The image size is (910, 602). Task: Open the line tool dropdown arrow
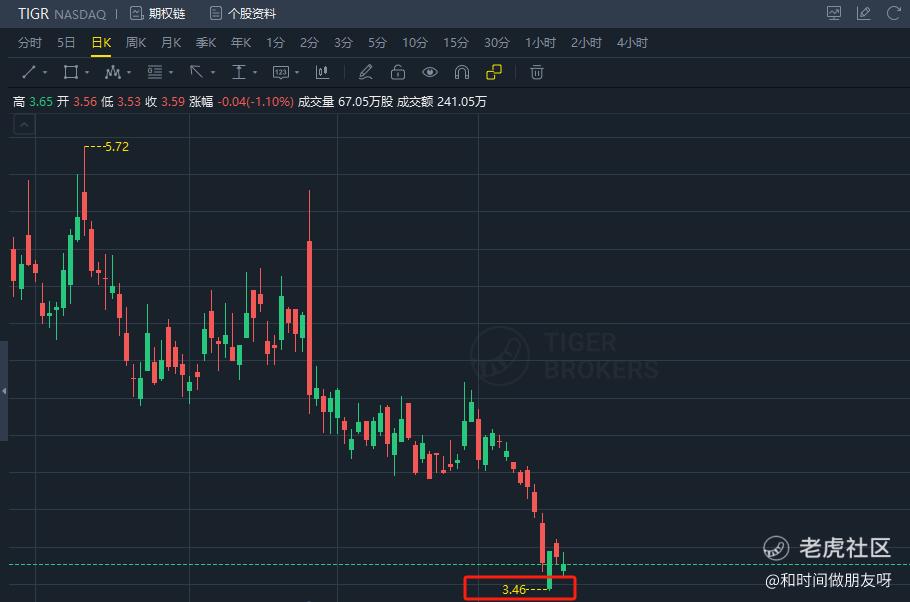click(45, 73)
